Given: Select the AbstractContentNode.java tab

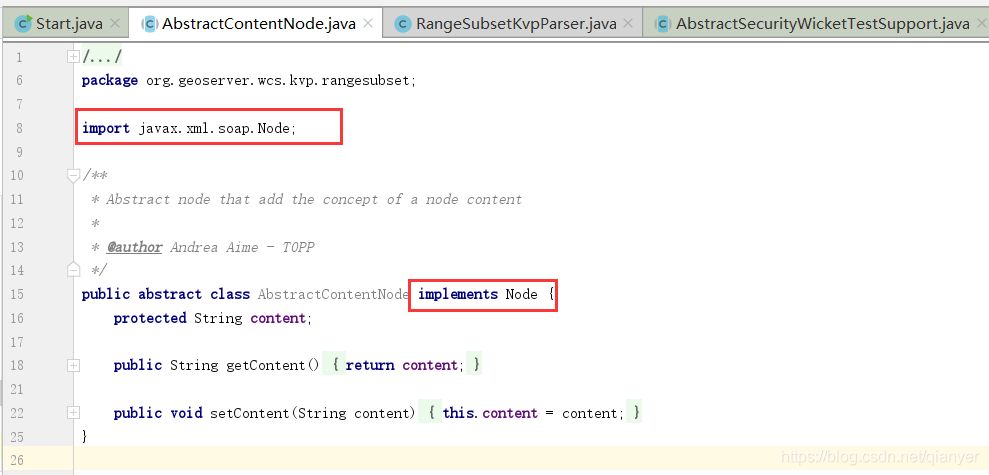Looking at the screenshot, I should click(255, 24).
